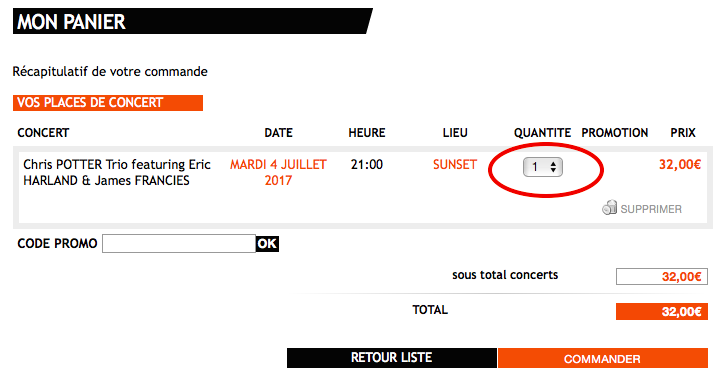Viewport: 720px width, 386px height.
Task: Open the SUNSET venue link
Action: [455, 165]
